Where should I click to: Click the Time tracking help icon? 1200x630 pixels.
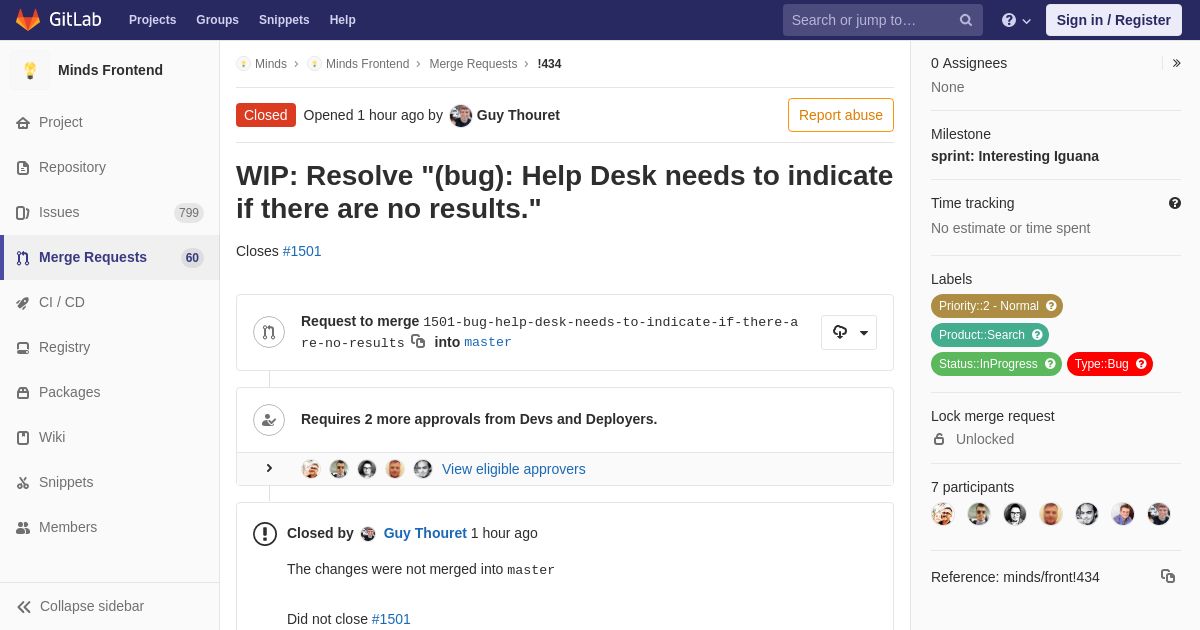[1175, 203]
